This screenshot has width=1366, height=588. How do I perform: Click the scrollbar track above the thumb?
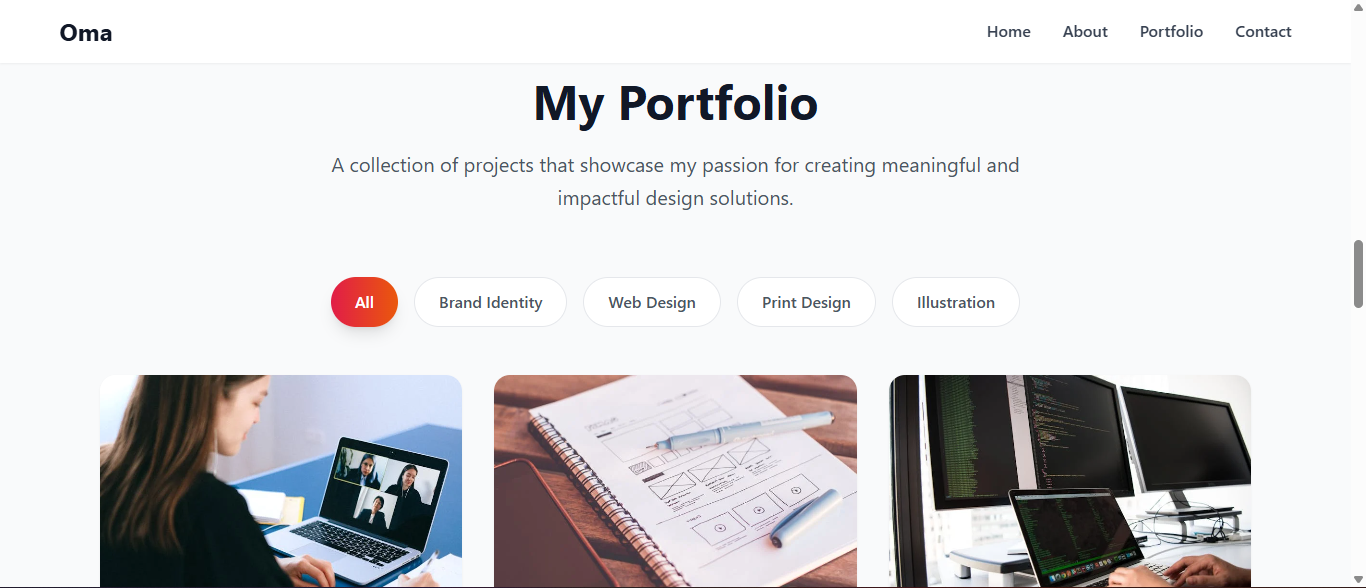coord(1358,127)
